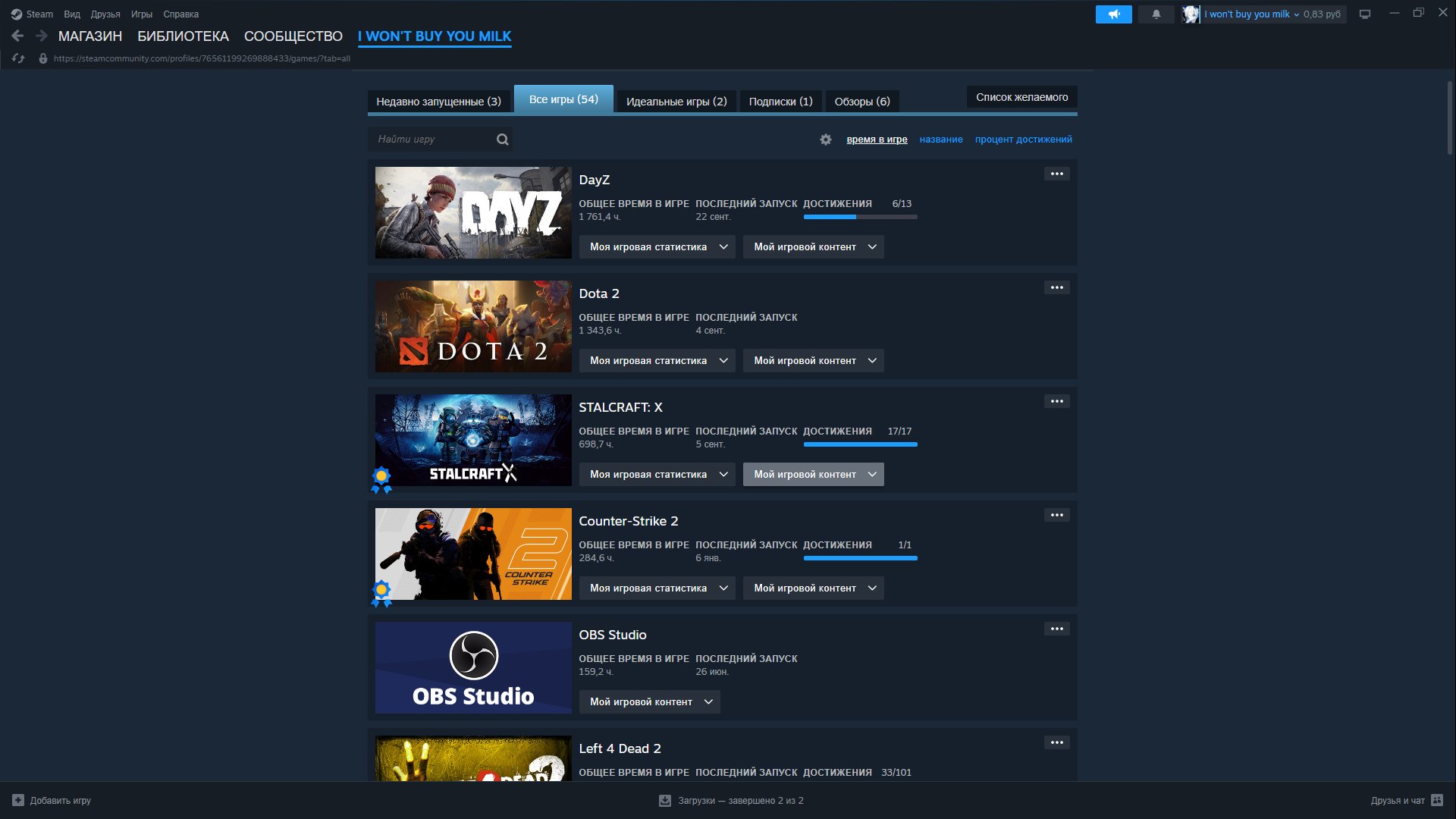Go to СООБЩЕСТВО section
The width and height of the screenshot is (1456, 819).
click(293, 36)
